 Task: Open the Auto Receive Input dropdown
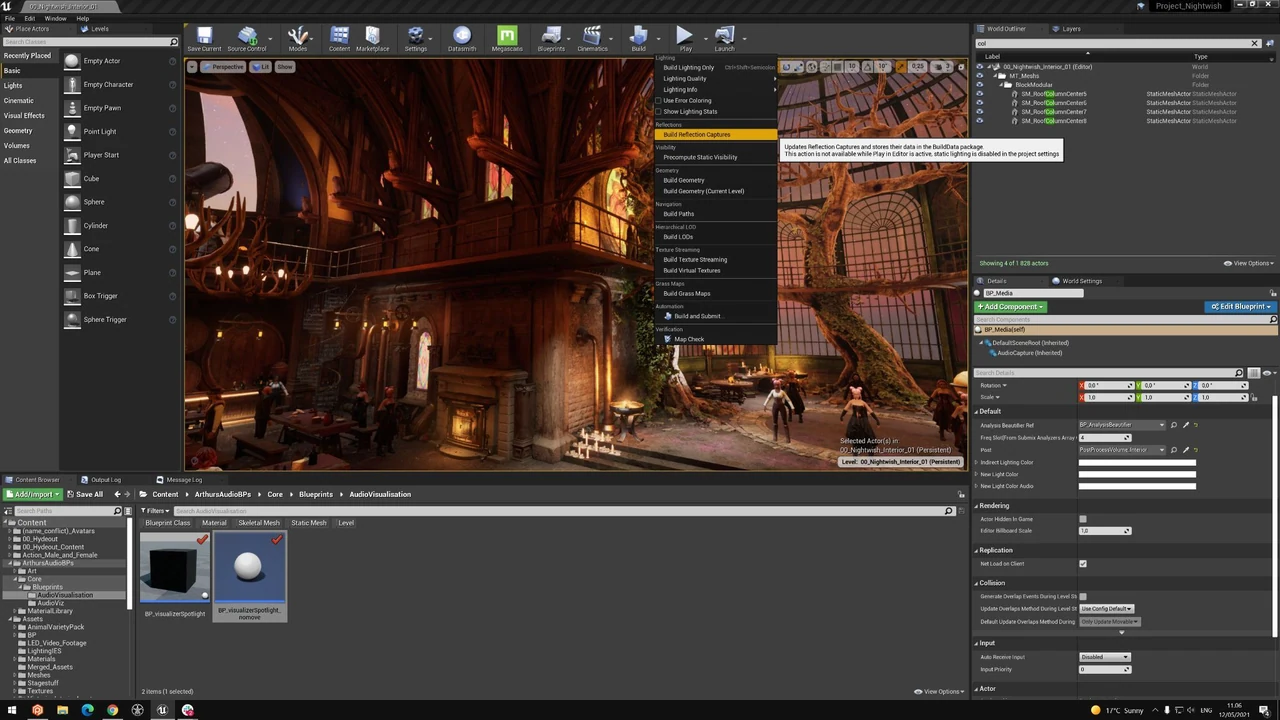[x=1104, y=657]
